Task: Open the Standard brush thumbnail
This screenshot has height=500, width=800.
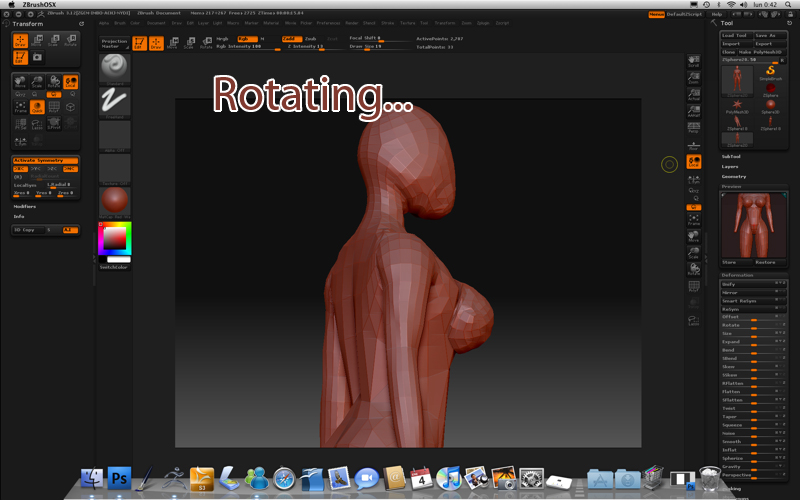Action: (x=114, y=68)
